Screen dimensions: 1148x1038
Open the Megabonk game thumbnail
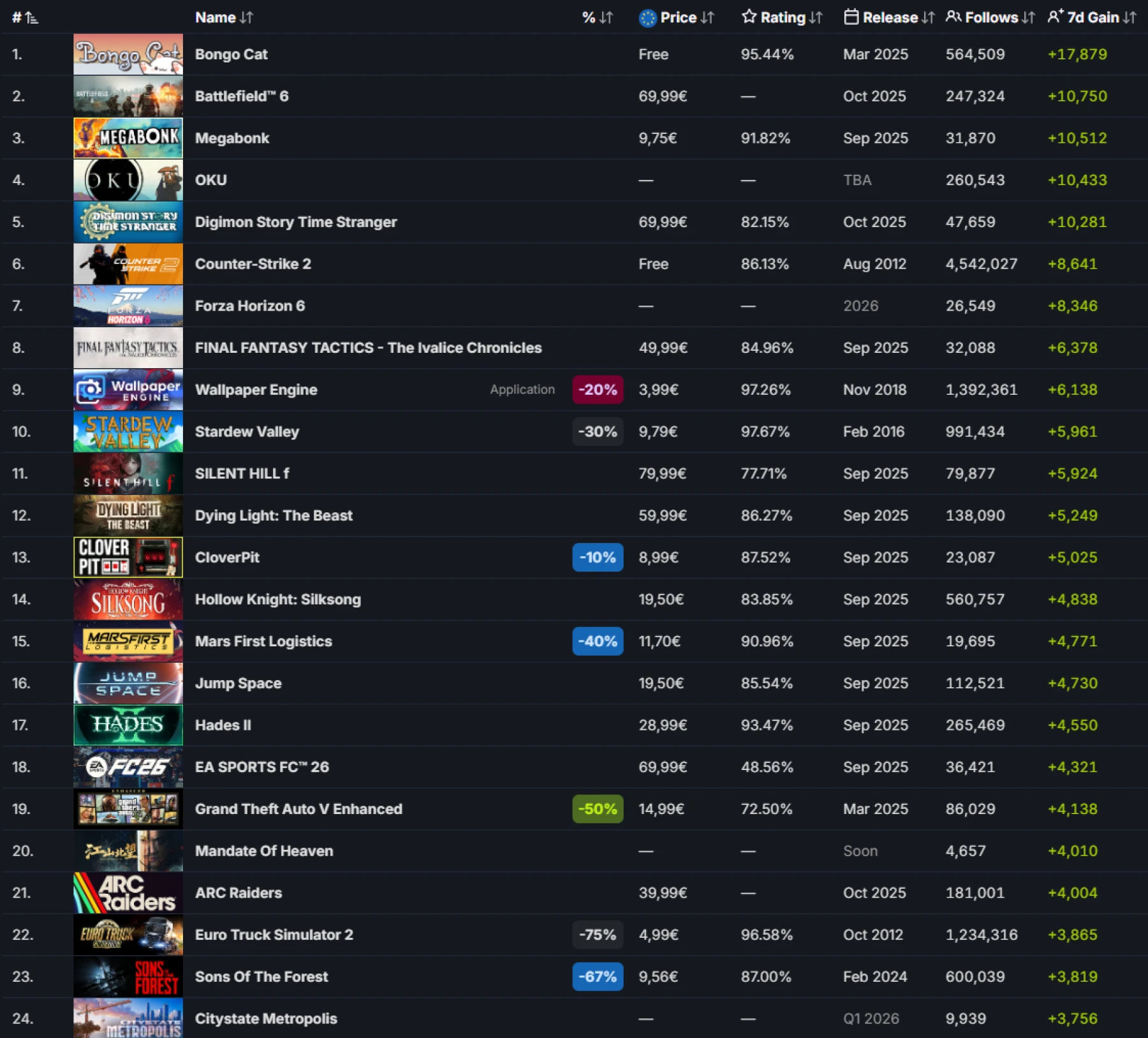128,138
